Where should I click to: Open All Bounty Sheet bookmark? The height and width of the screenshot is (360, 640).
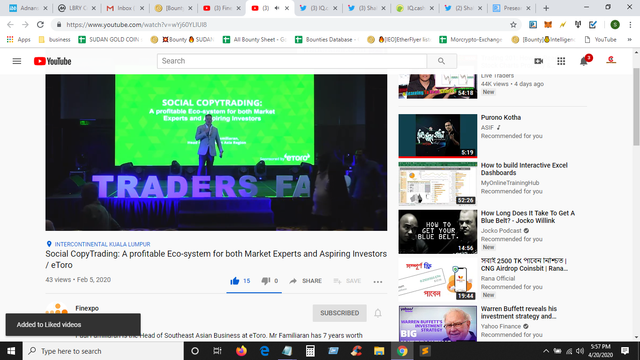(x=254, y=40)
